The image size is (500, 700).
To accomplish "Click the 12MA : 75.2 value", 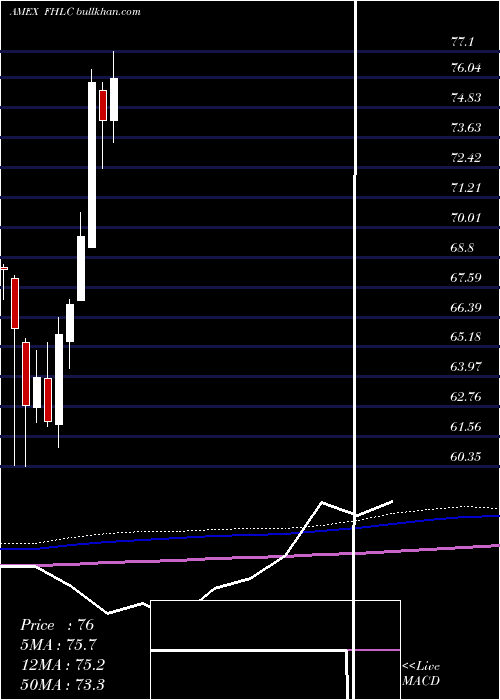I will 62,665.
